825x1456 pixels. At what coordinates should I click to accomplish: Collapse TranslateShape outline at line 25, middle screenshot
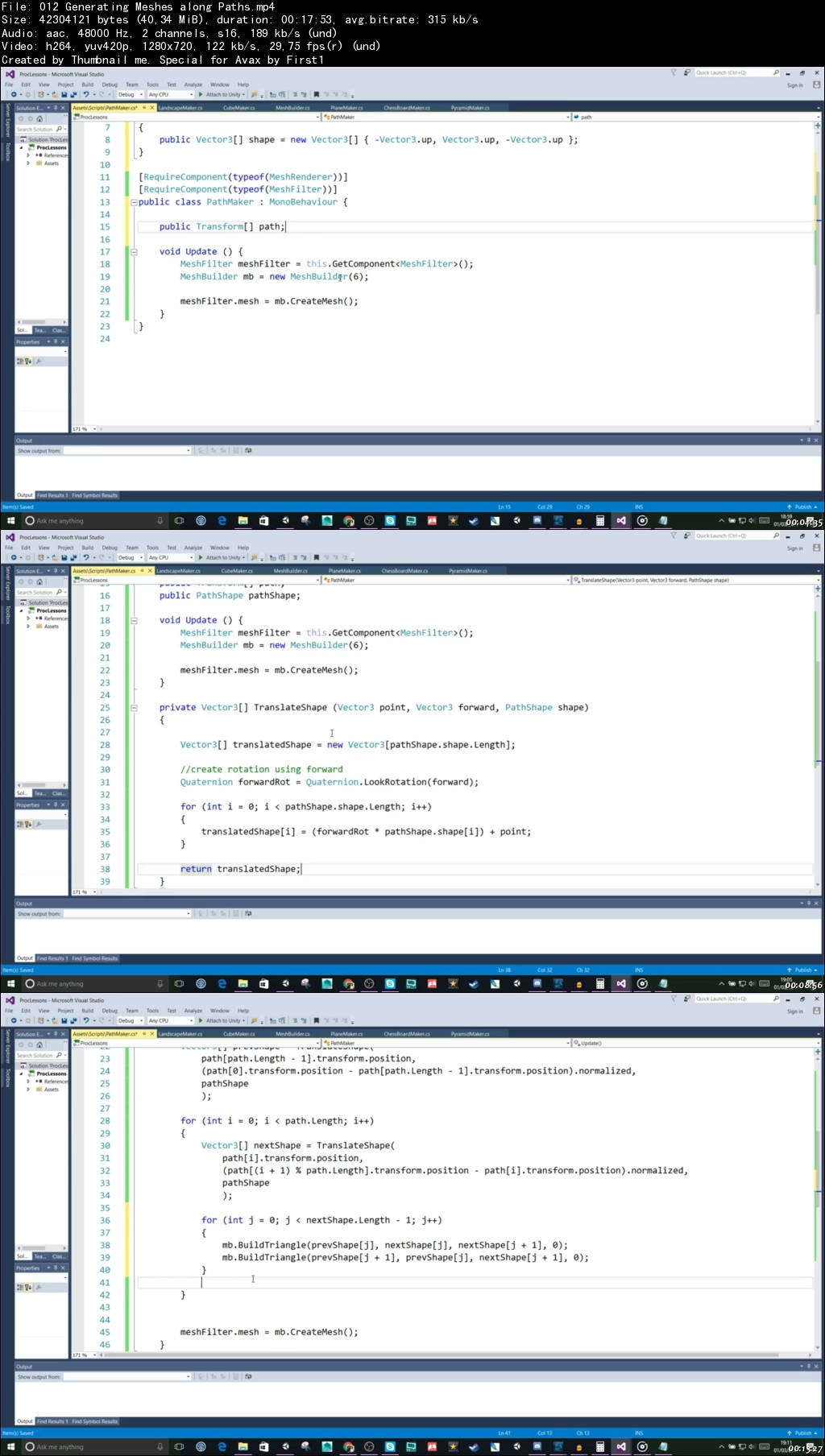click(134, 708)
